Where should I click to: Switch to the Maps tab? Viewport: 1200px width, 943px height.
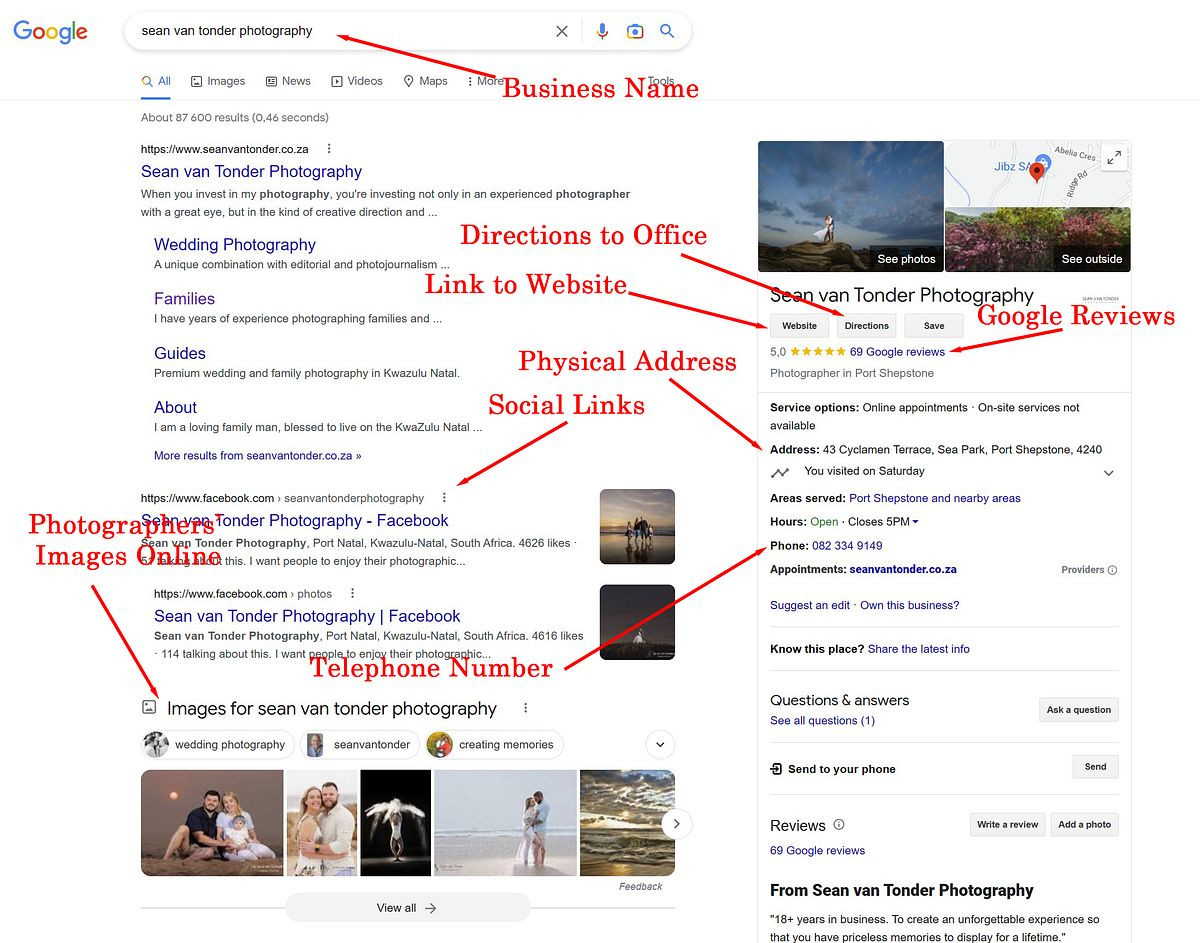point(425,81)
